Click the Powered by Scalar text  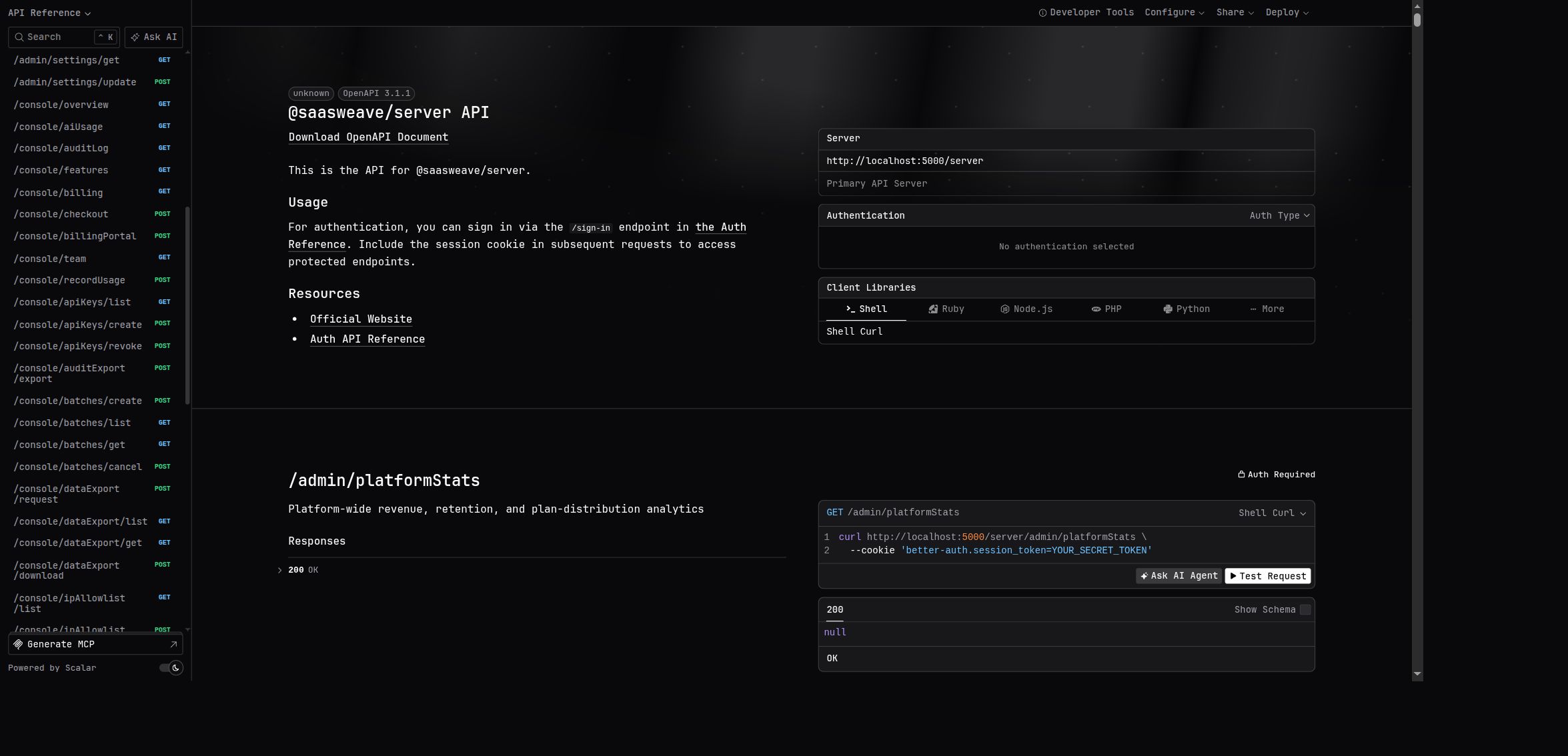click(x=52, y=668)
